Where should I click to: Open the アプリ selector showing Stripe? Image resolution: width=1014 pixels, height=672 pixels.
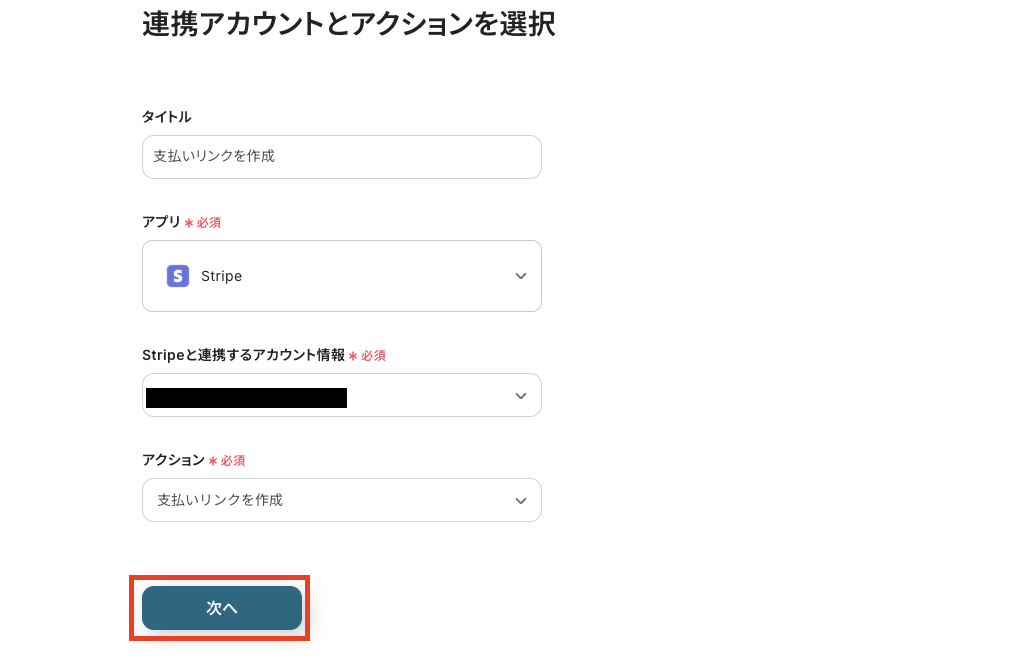coord(342,276)
